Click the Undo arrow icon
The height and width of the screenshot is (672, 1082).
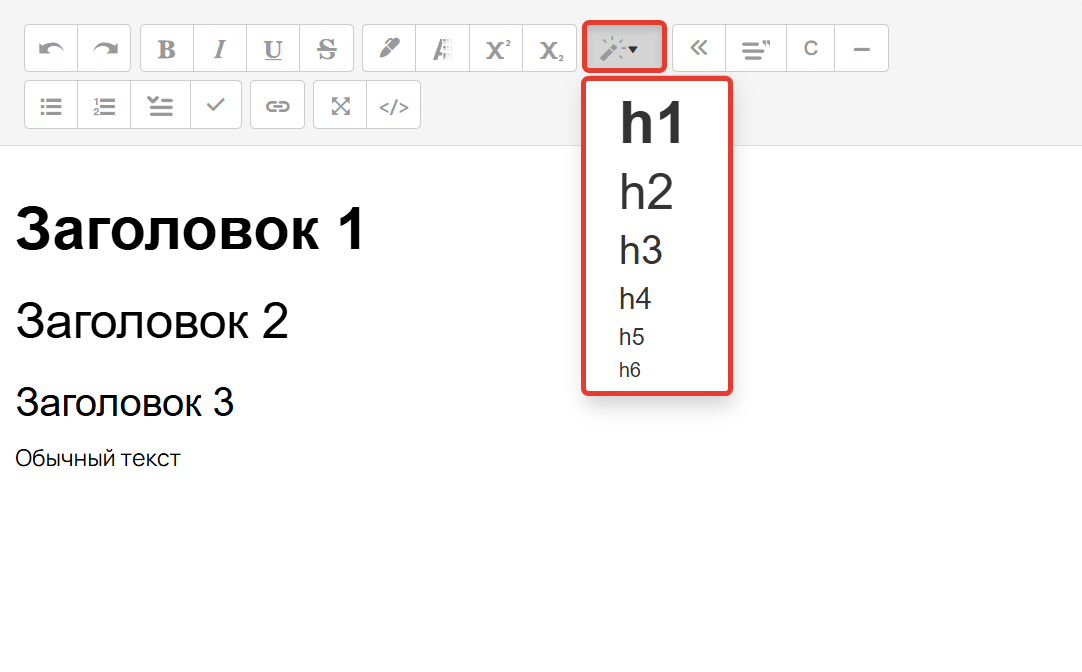click(x=51, y=48)
